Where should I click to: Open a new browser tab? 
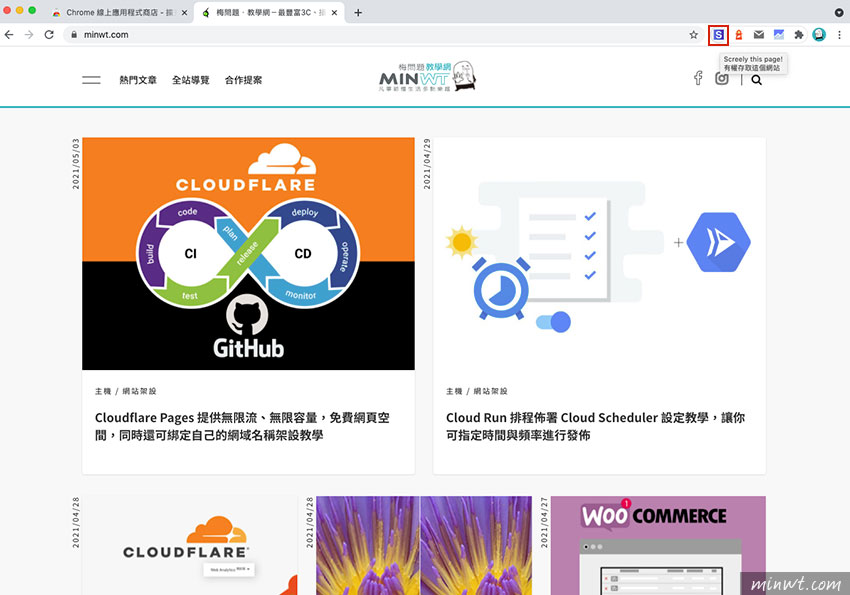pyautogui.click(x=358, y=12)
